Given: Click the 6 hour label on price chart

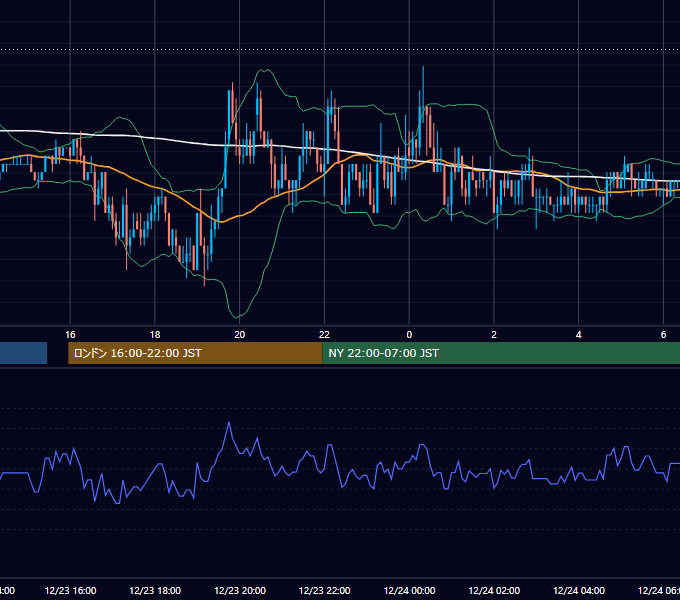Looking at the screenshot, I should pyautogui.click(x=663, y=335).
